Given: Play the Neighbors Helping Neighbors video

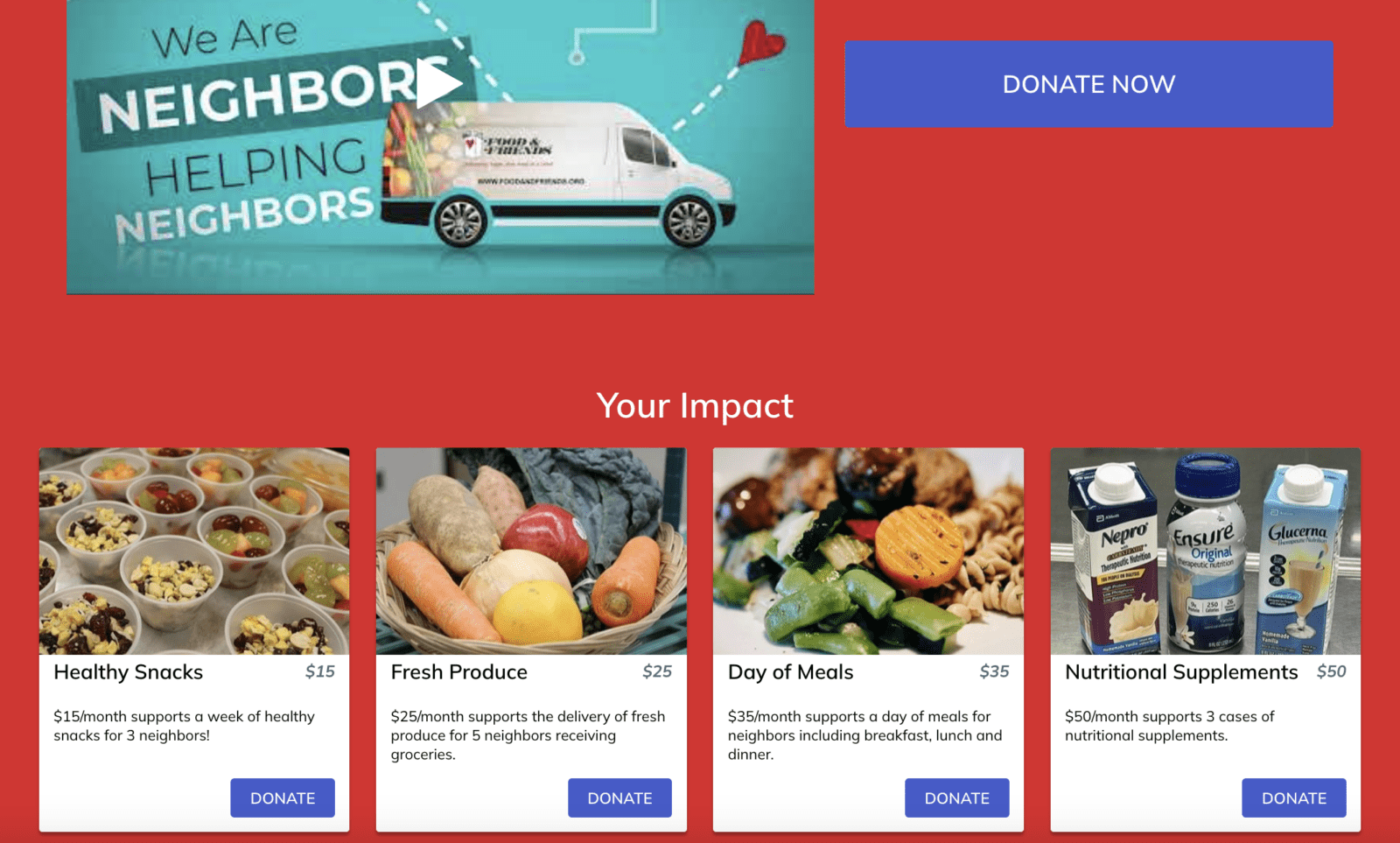Looking at the screenshot, I should (x=437, y=84).
